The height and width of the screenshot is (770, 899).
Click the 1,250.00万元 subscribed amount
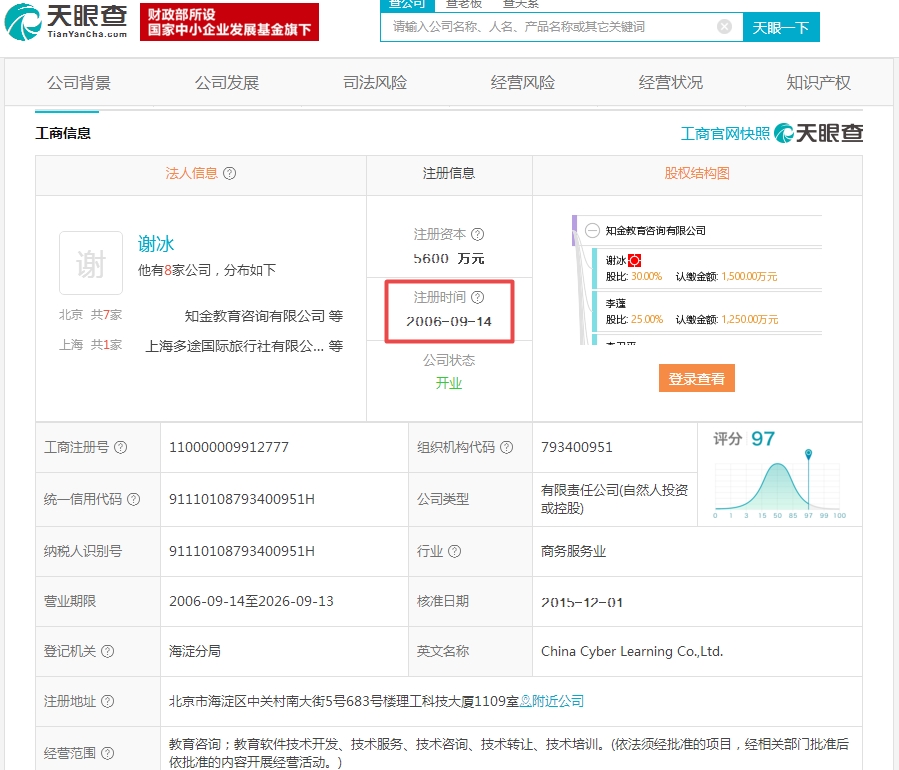coord(749,319)
